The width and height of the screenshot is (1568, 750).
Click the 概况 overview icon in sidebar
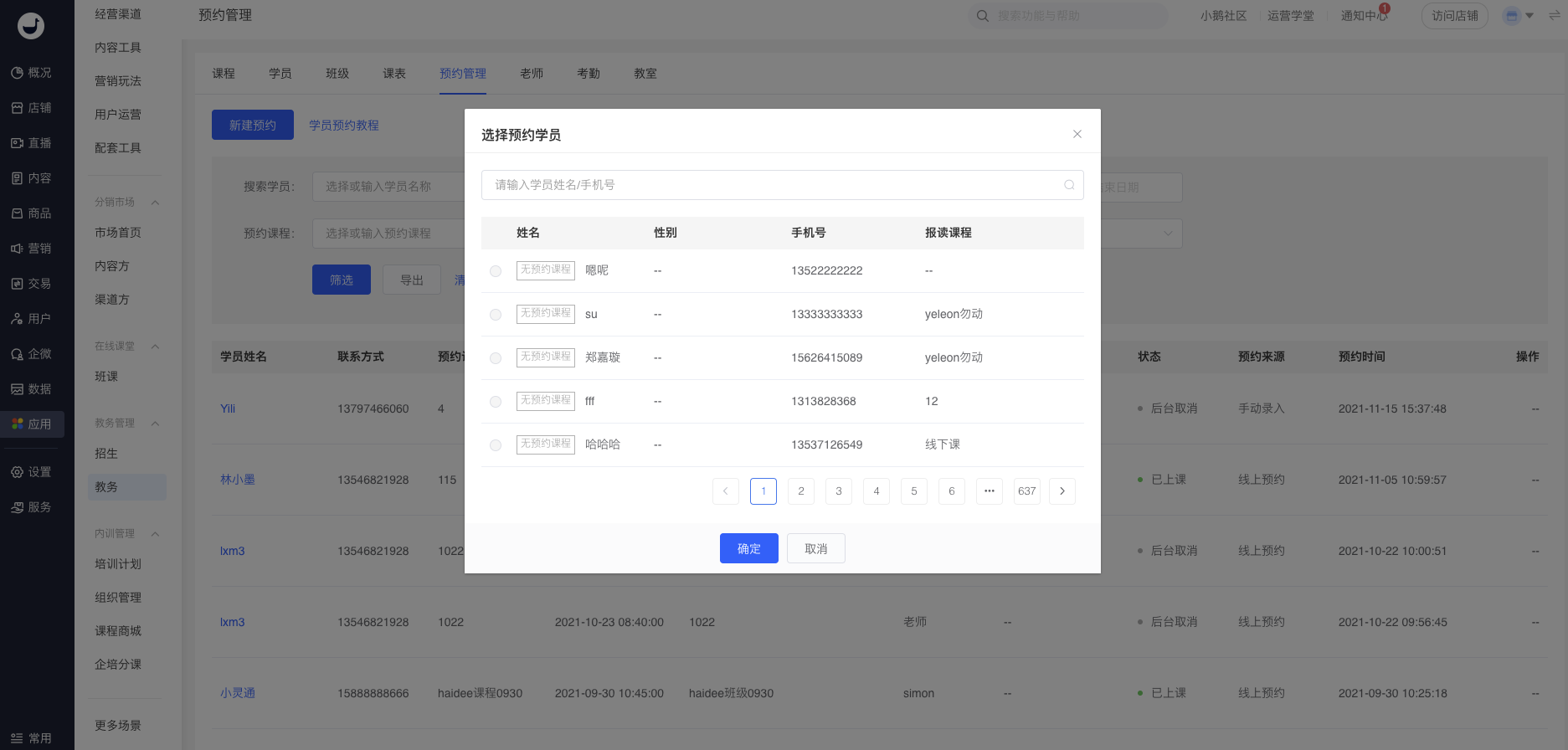coord(17,73)
